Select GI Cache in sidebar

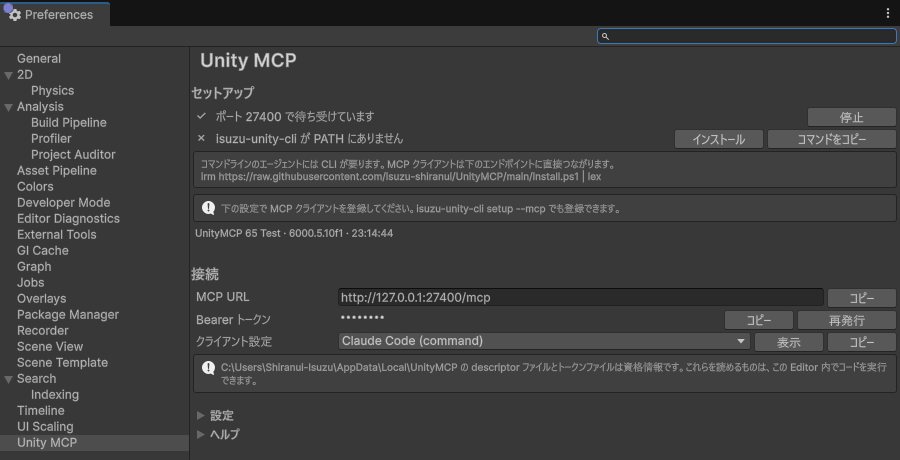[x=42, y=252]
